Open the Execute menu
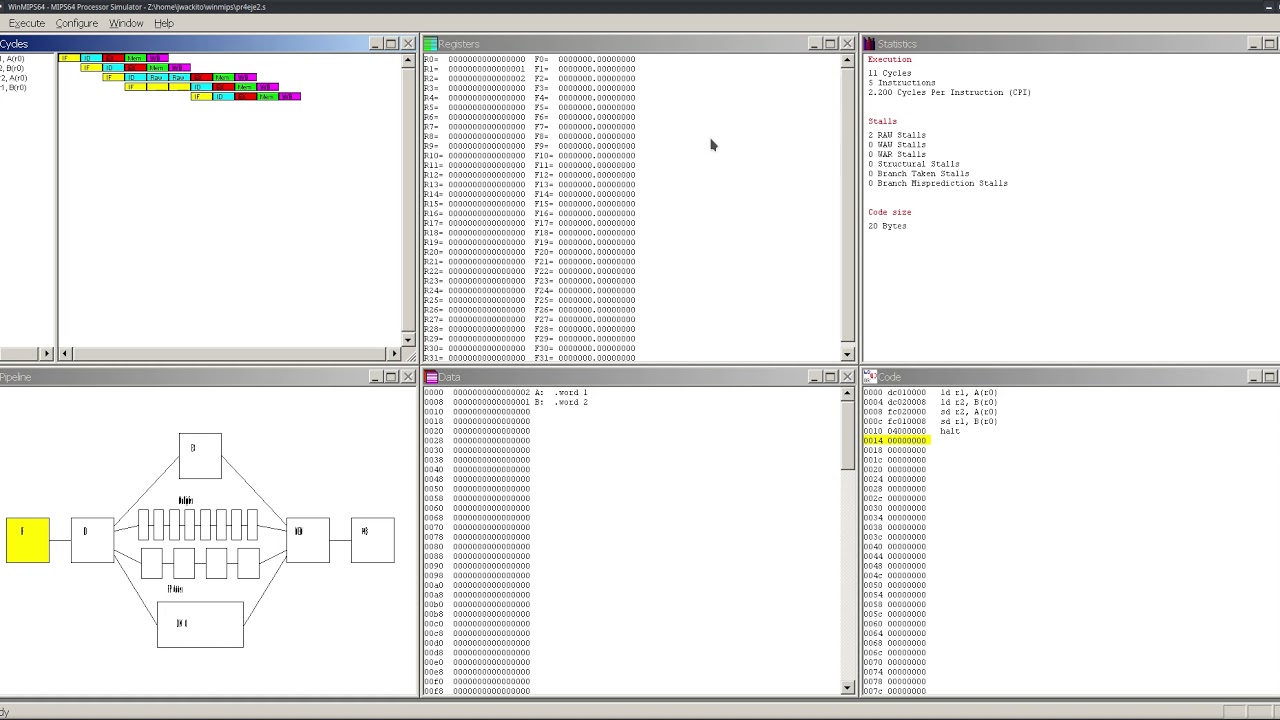 pos(27,23)
